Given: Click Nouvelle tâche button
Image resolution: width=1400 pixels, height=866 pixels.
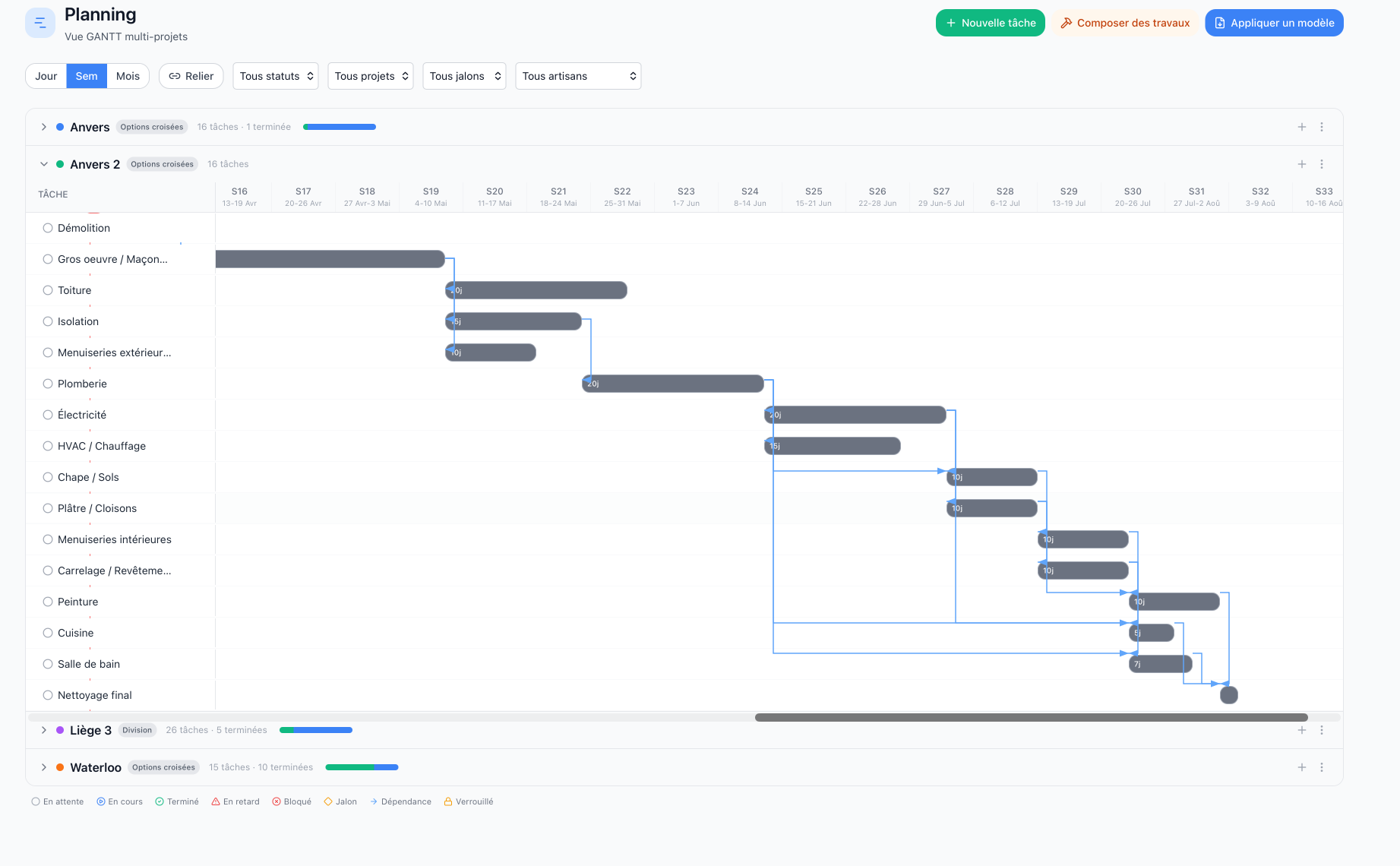Looking at the screenshot, I should pos(991,23).
